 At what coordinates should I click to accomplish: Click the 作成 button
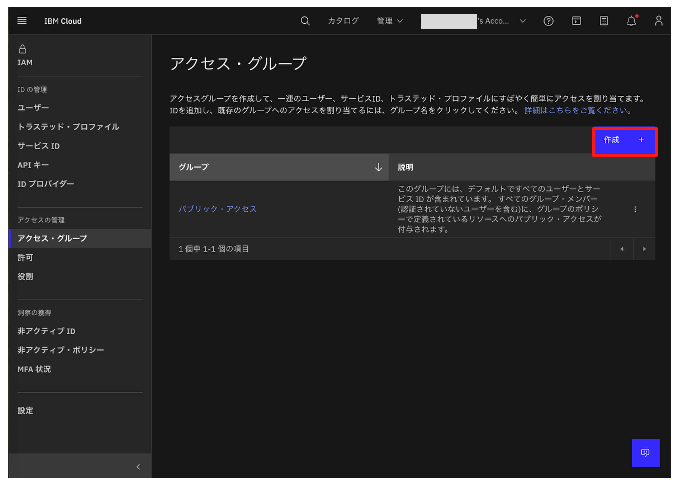[x=624, y=141]
